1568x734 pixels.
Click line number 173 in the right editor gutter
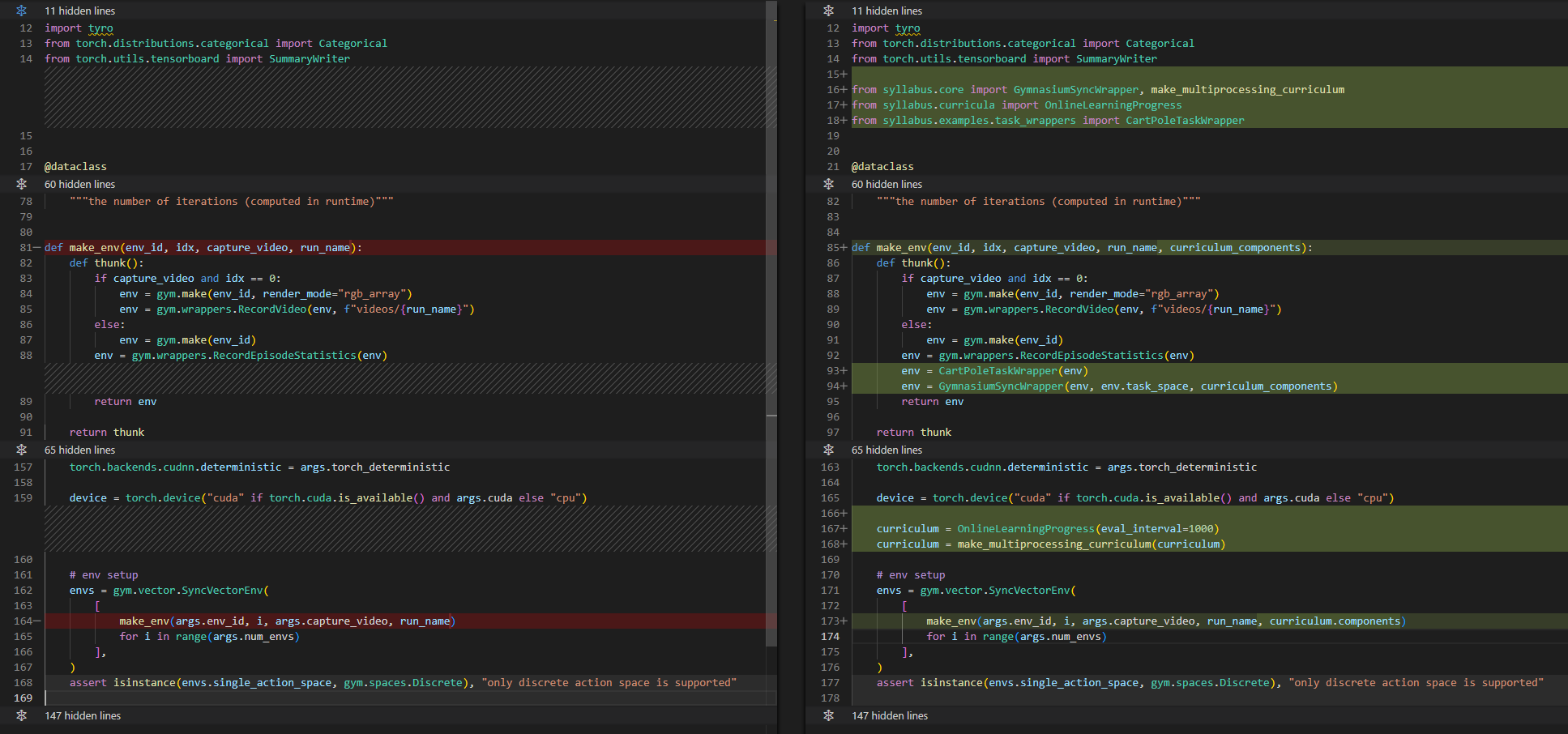pos(831,621)
